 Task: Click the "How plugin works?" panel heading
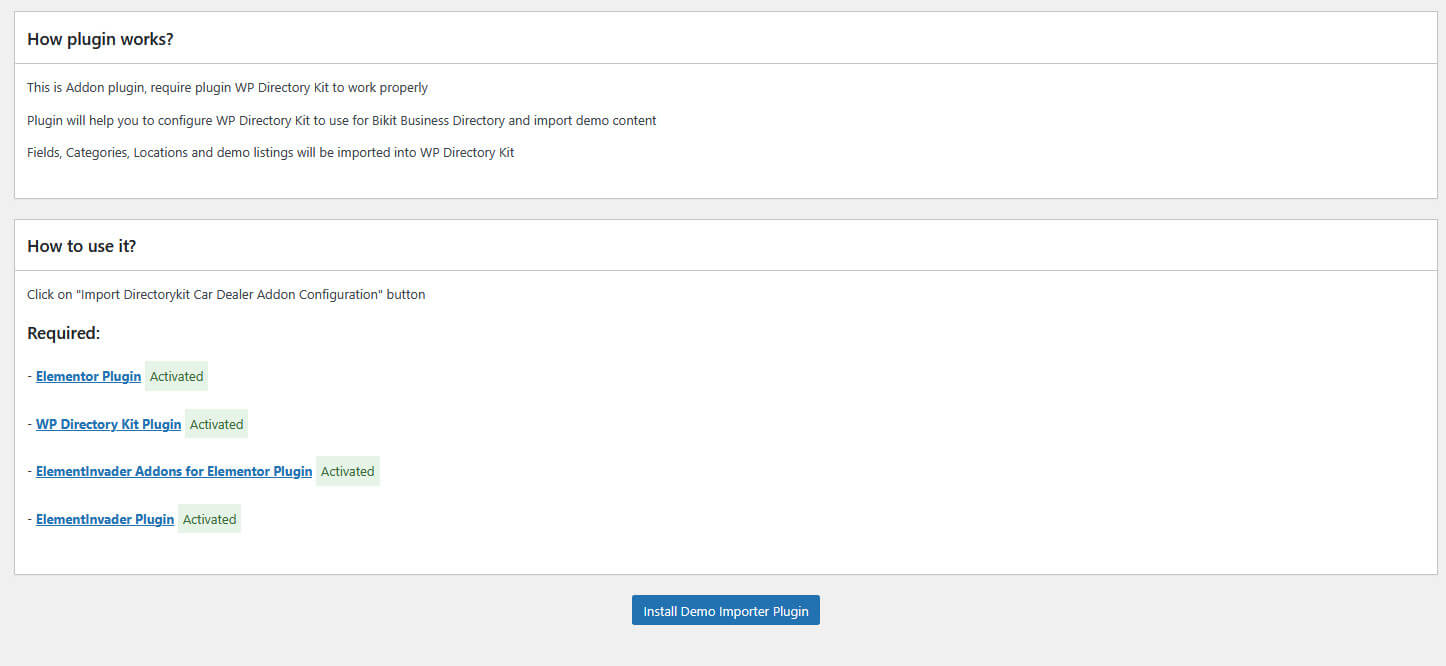click(x=101, y=39)
